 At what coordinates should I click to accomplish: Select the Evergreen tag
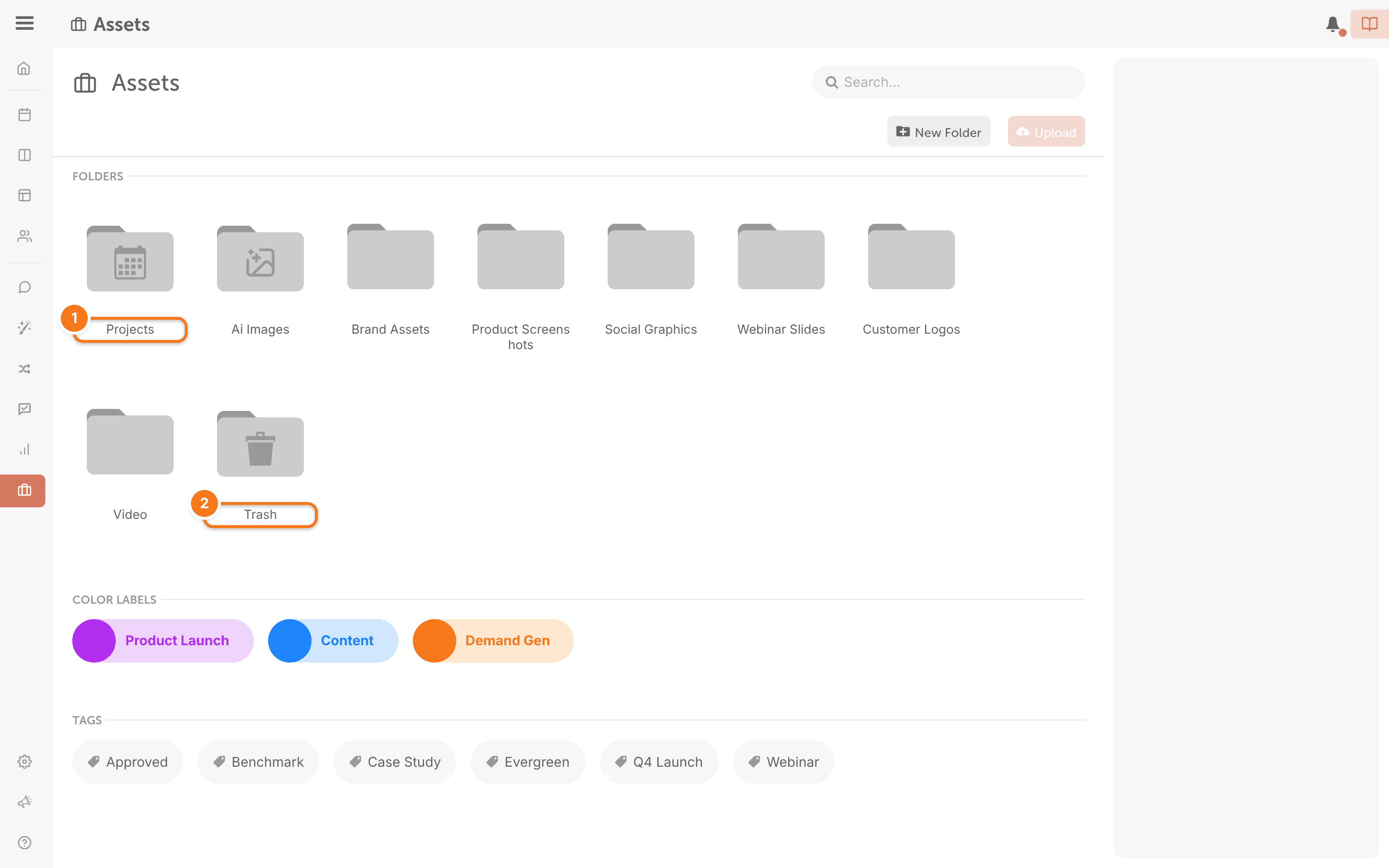(x=528, y=762)
